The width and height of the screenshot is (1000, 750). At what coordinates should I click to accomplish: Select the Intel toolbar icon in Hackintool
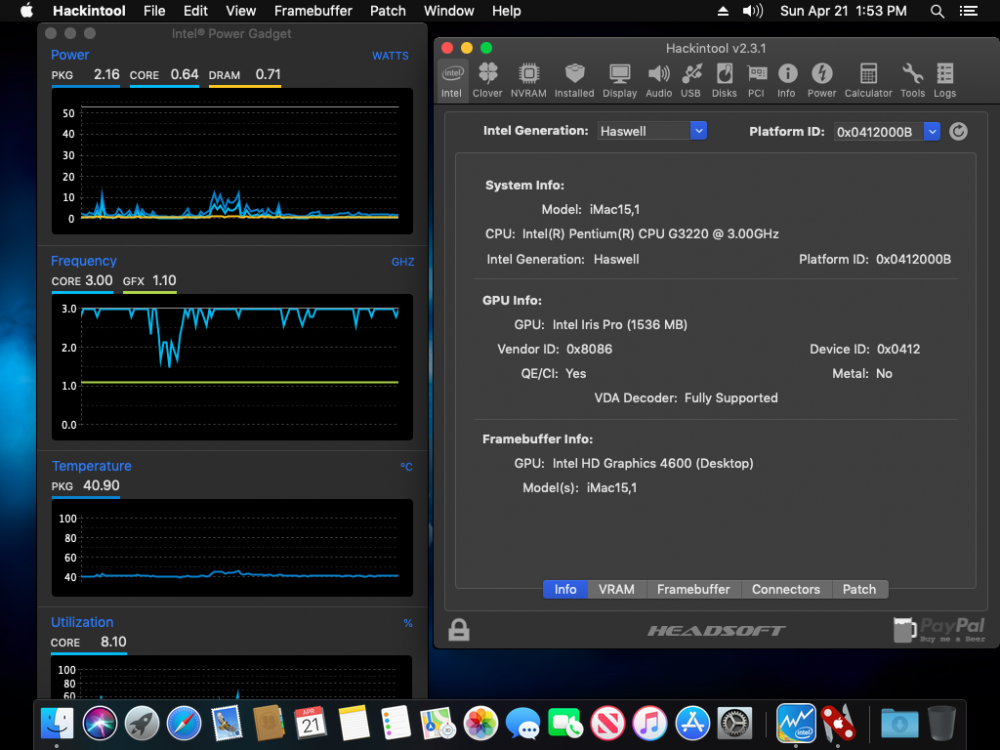click(x=452, y=80)
